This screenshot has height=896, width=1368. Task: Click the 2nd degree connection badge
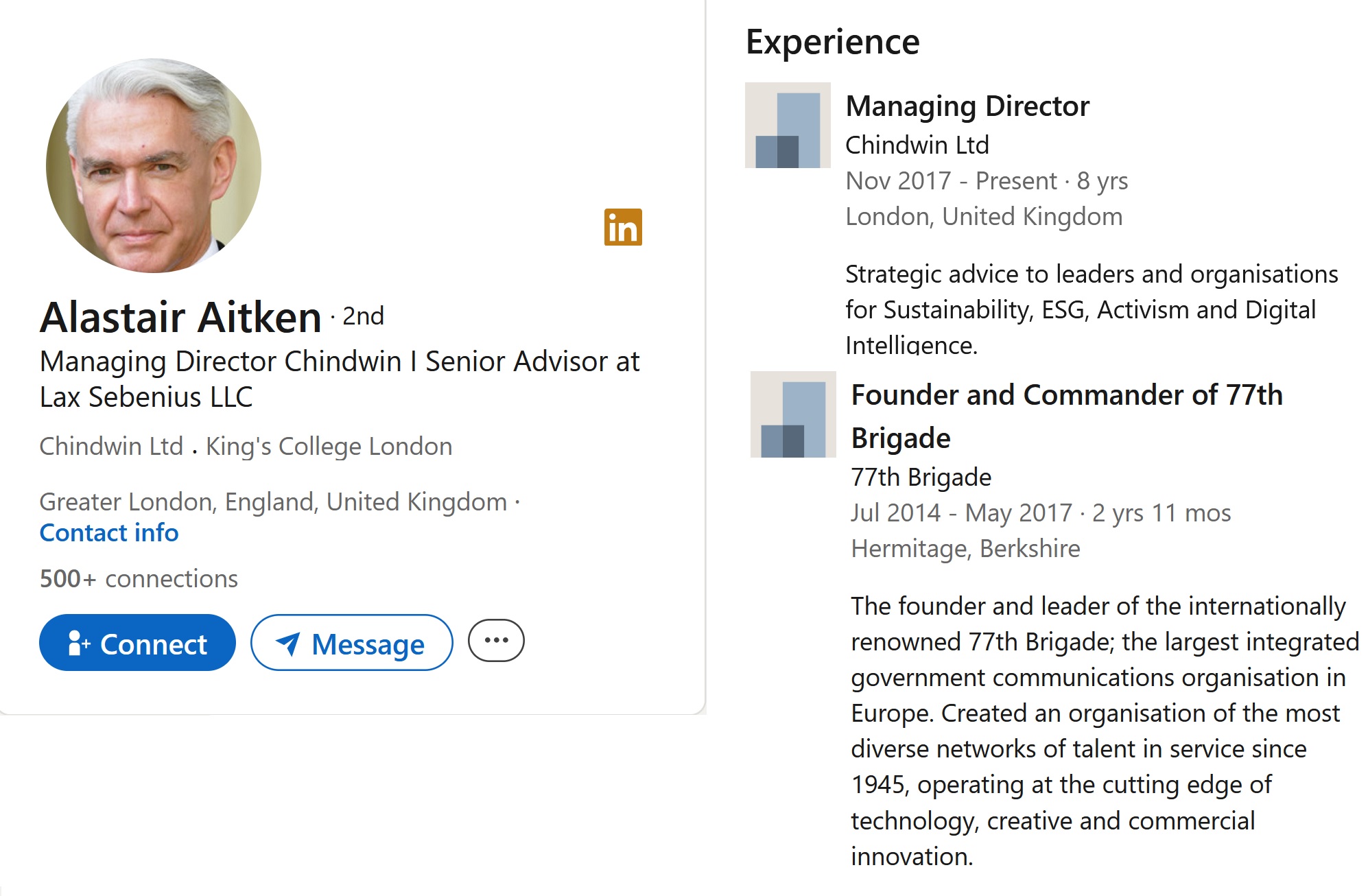click(363, 316)
